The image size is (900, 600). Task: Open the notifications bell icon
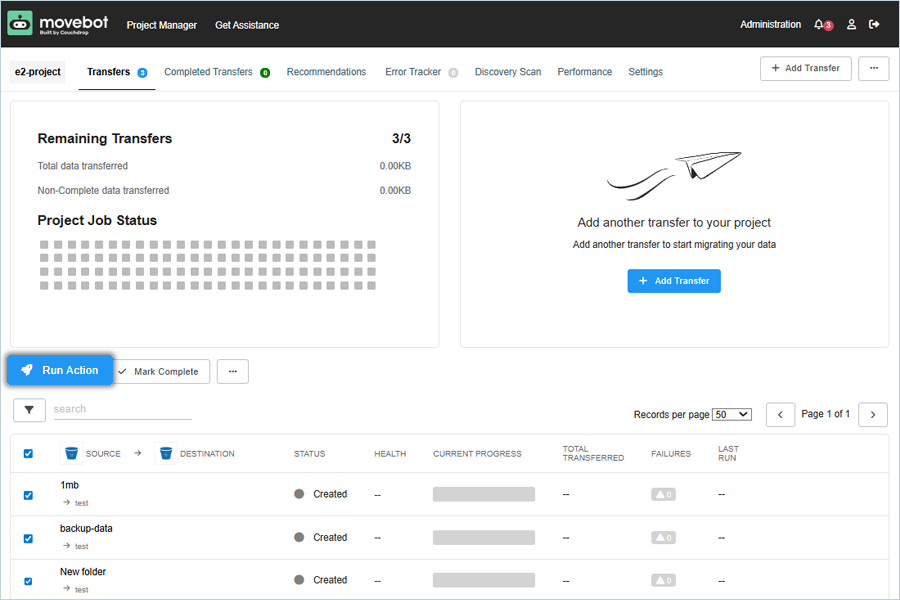[x=819, y=24]
